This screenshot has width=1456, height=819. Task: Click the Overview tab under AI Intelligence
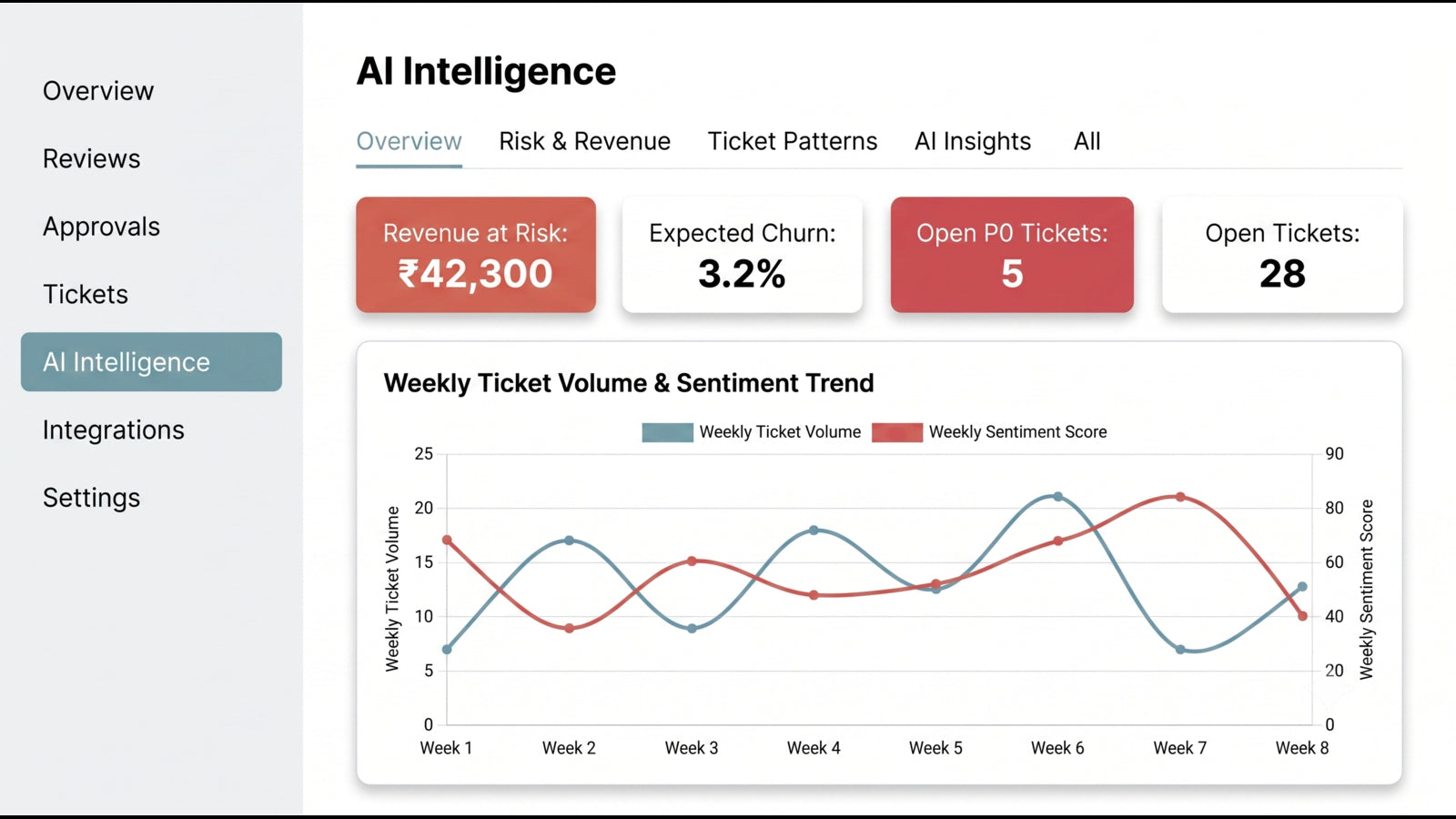pos(409,142)
